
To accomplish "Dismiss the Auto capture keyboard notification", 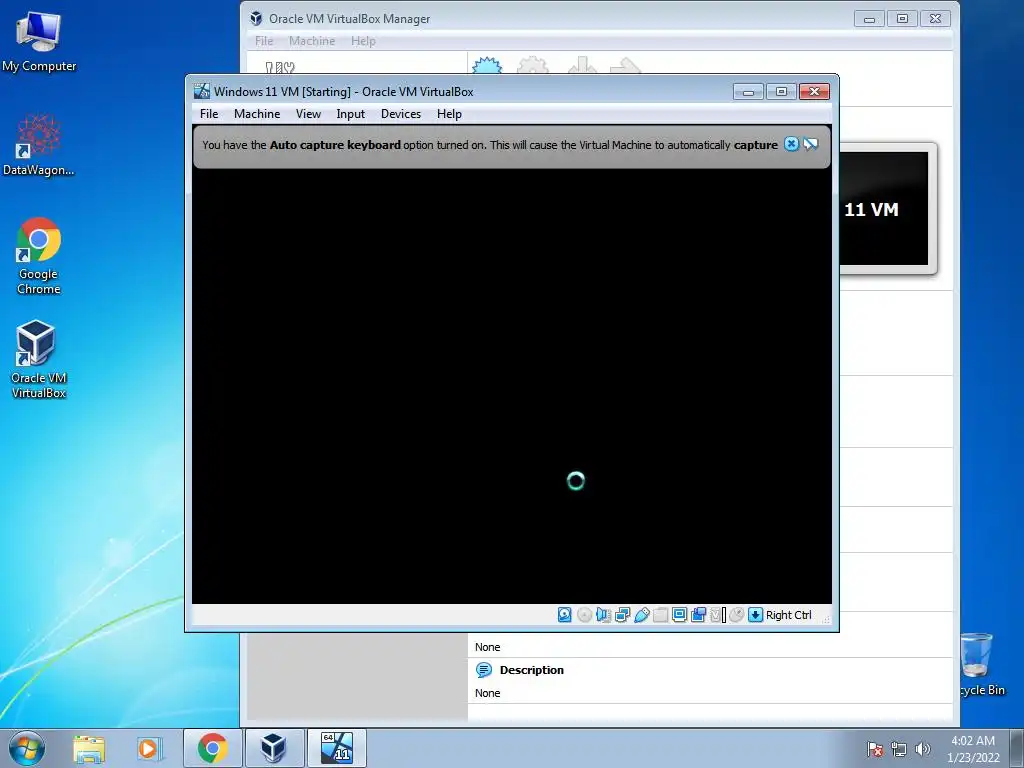I will (x=791, y=144).
